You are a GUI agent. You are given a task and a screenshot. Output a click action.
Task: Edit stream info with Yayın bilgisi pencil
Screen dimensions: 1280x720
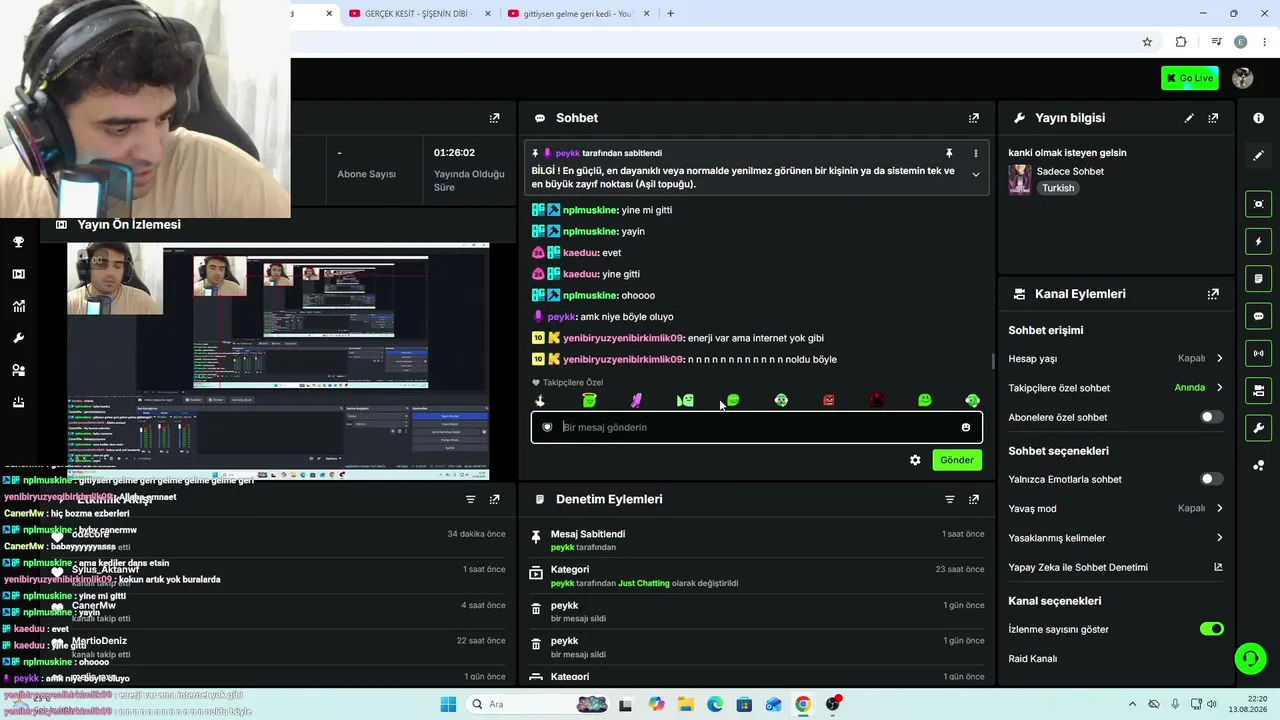1189,118
